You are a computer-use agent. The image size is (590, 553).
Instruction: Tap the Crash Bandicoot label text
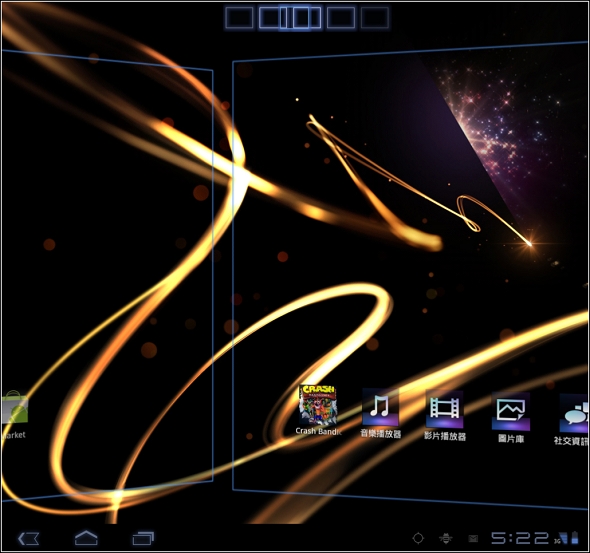point(318,431)
